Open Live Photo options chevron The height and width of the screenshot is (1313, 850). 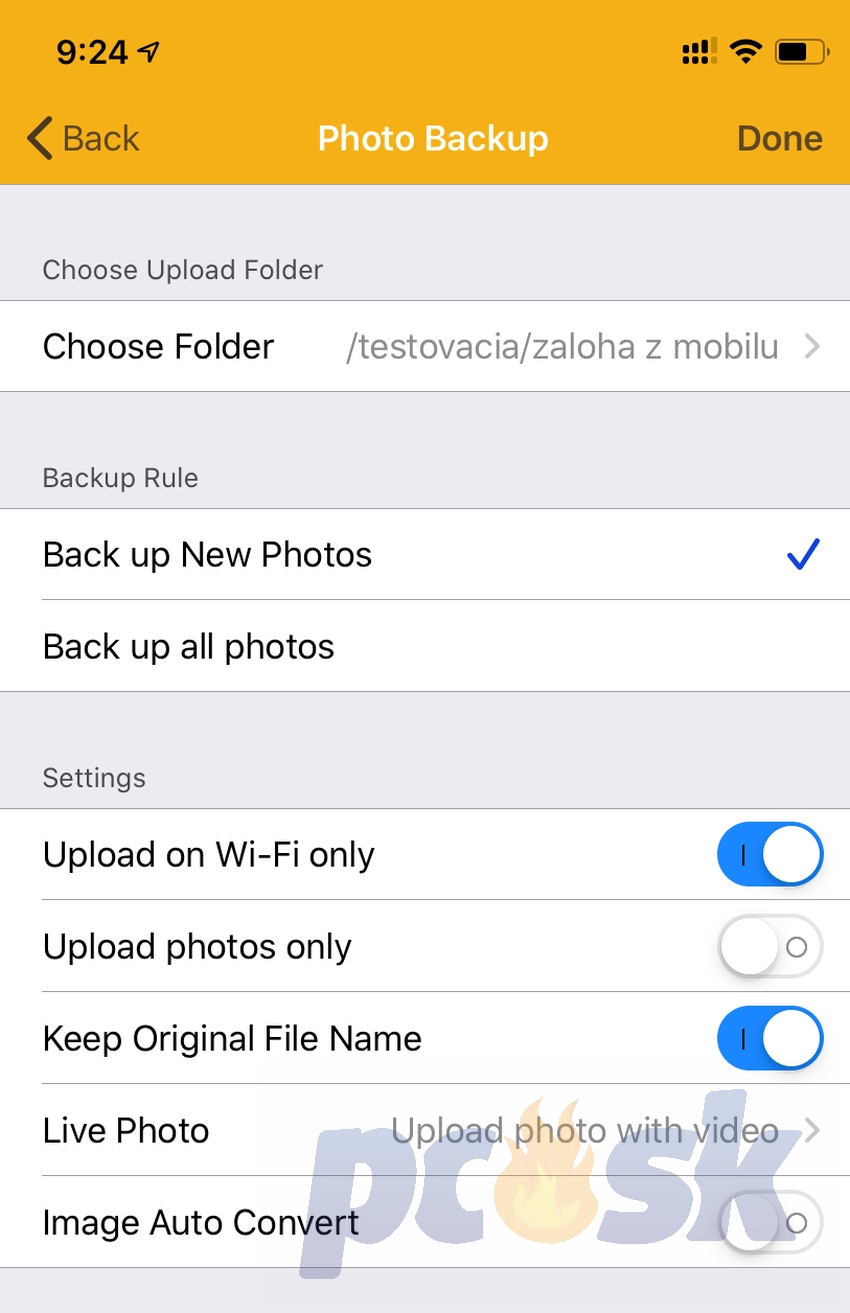click(x=812, y=1131)
